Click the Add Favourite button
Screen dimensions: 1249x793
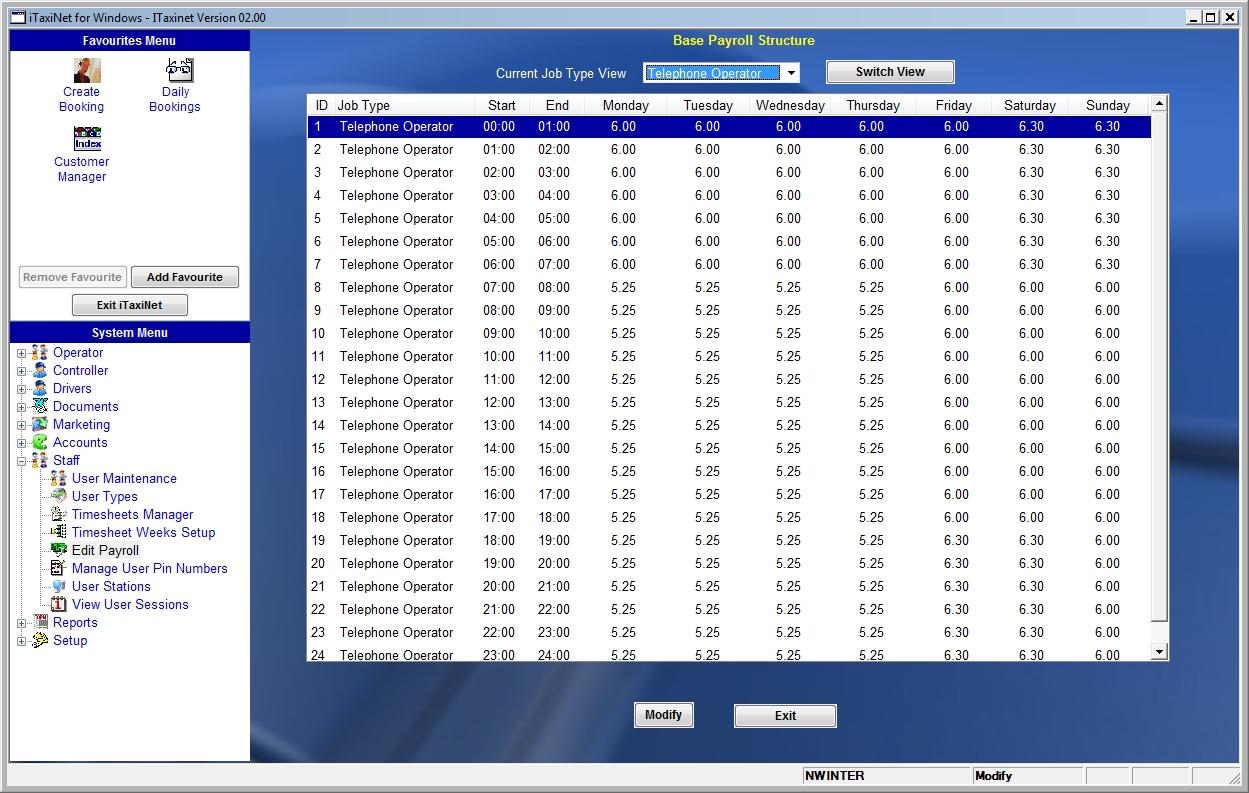[x=185, y=277]
